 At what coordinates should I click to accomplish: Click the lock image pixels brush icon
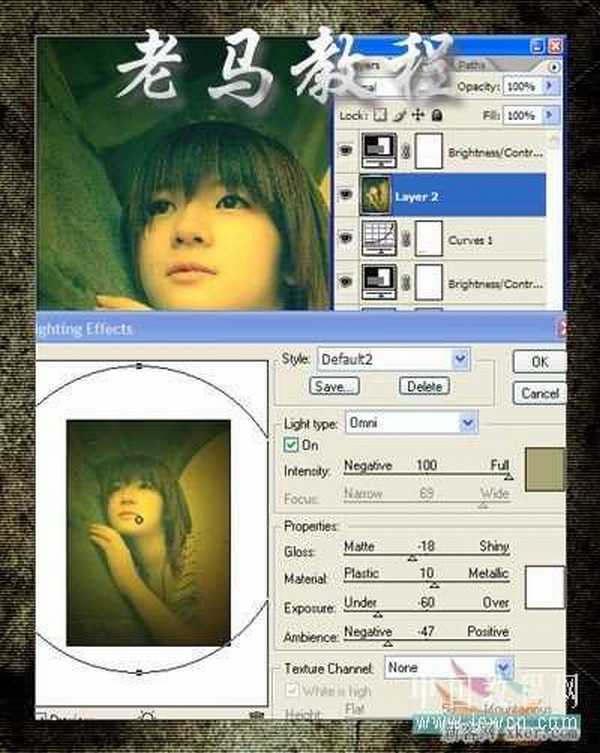click(399, 116)
